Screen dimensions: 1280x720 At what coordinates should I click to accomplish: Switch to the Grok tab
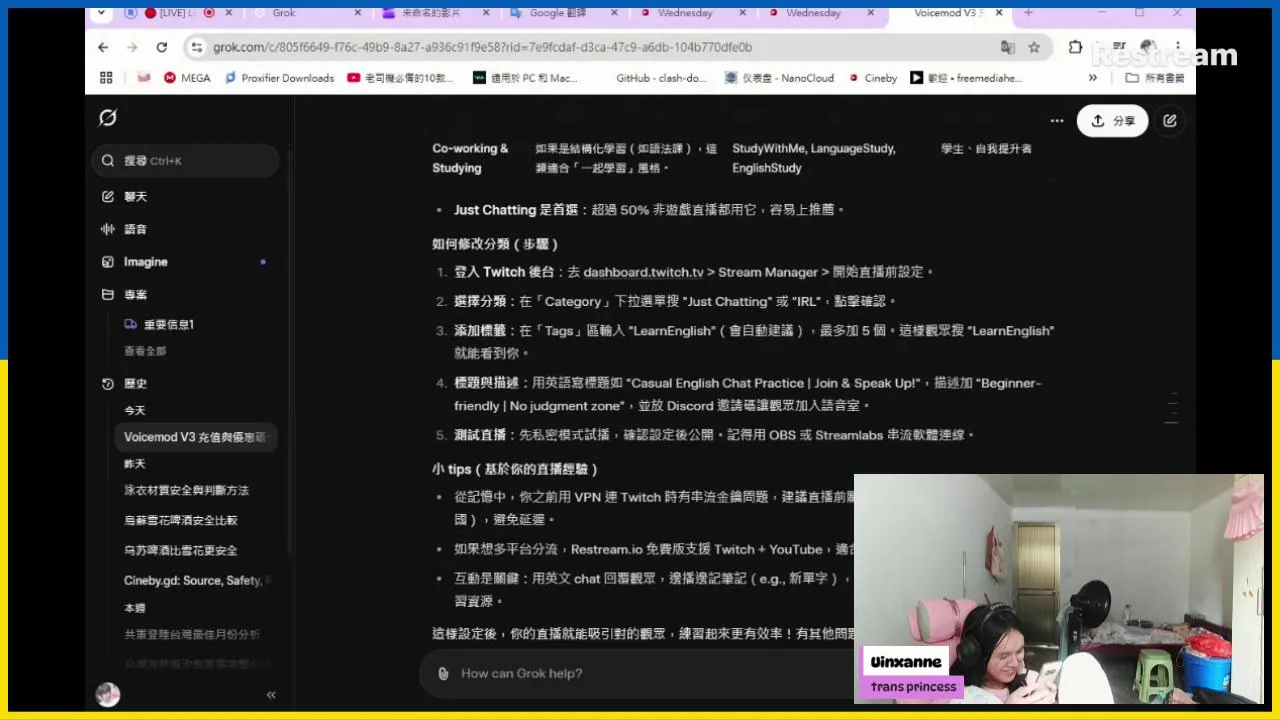click(307, 13)
